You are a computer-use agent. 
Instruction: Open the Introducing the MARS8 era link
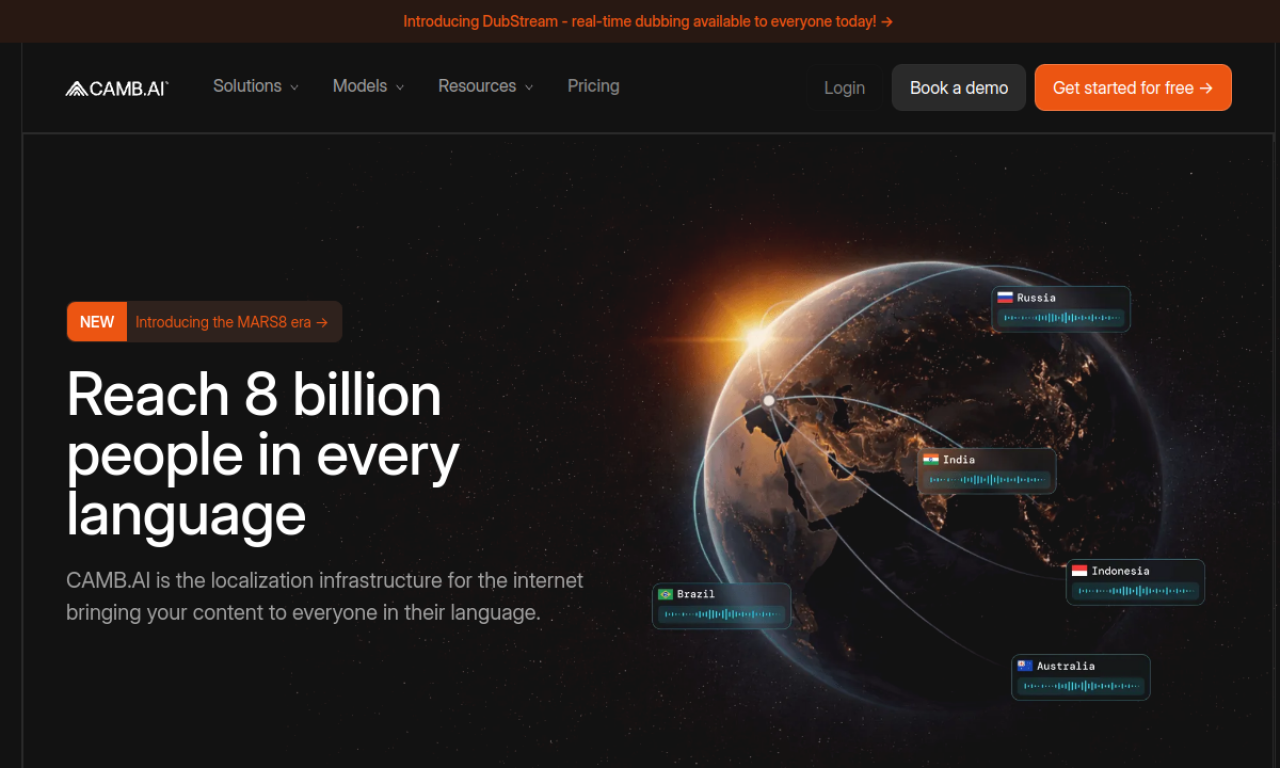point(232,322)
